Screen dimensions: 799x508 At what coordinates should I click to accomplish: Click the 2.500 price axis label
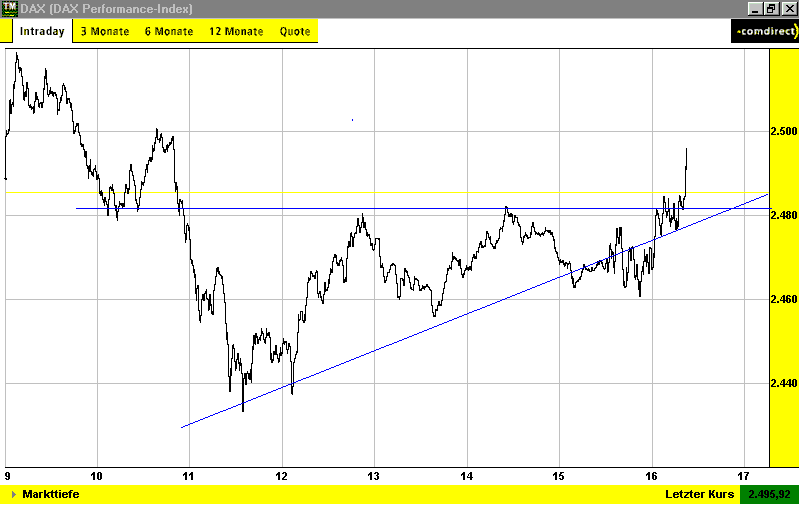click(784, 131)
